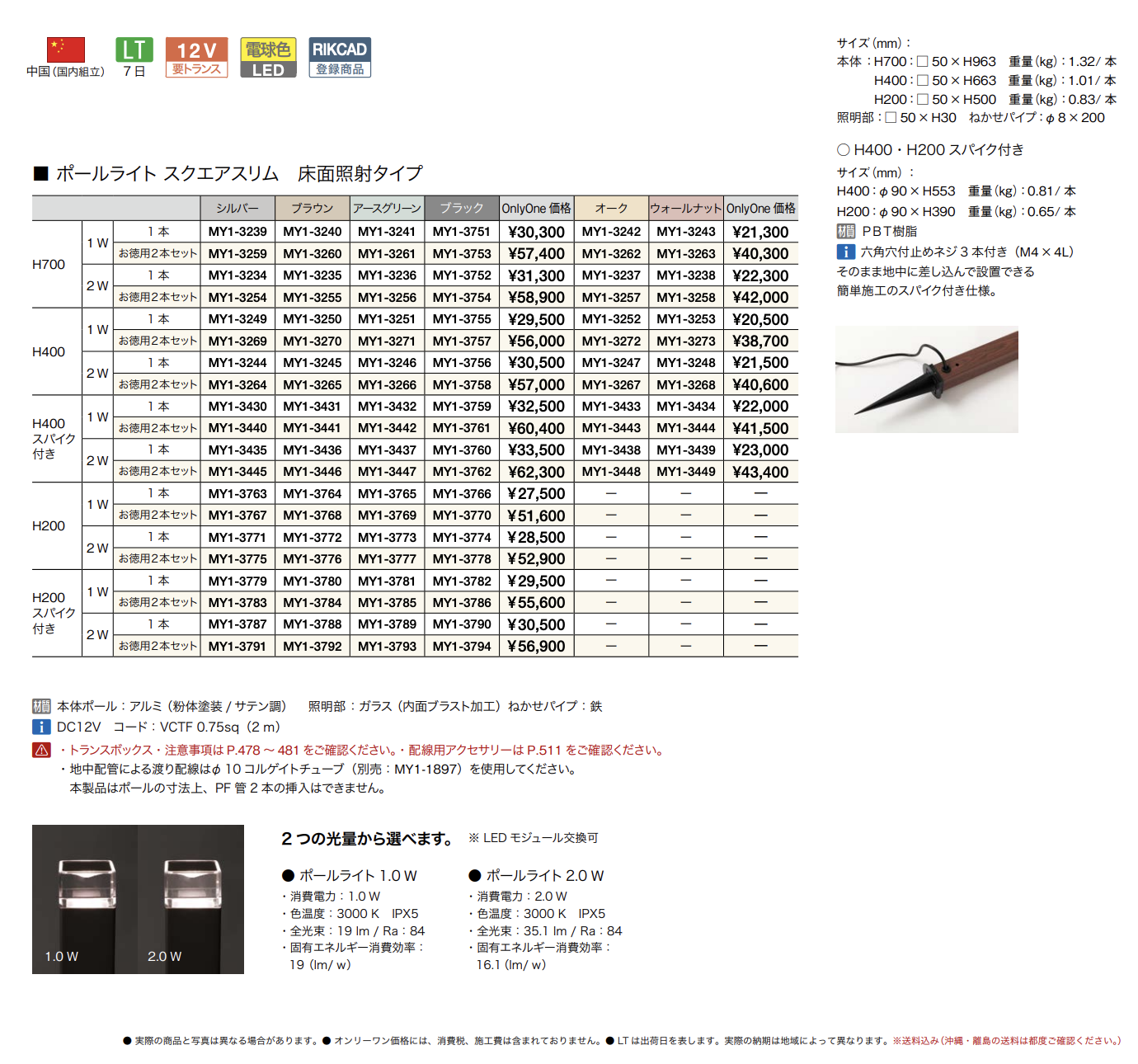Click the ブラック column header swatch
The image size is (1138, 1064).
462,208
